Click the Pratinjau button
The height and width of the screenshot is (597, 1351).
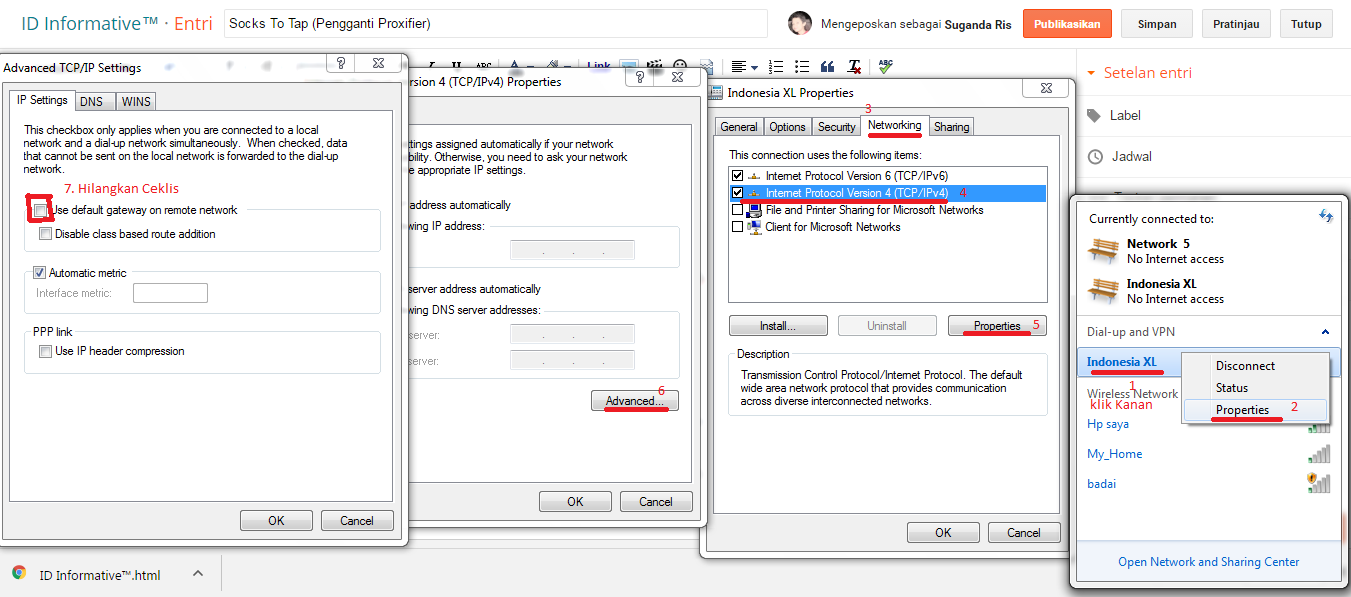pyautogui.click(x=1236, y=24)
